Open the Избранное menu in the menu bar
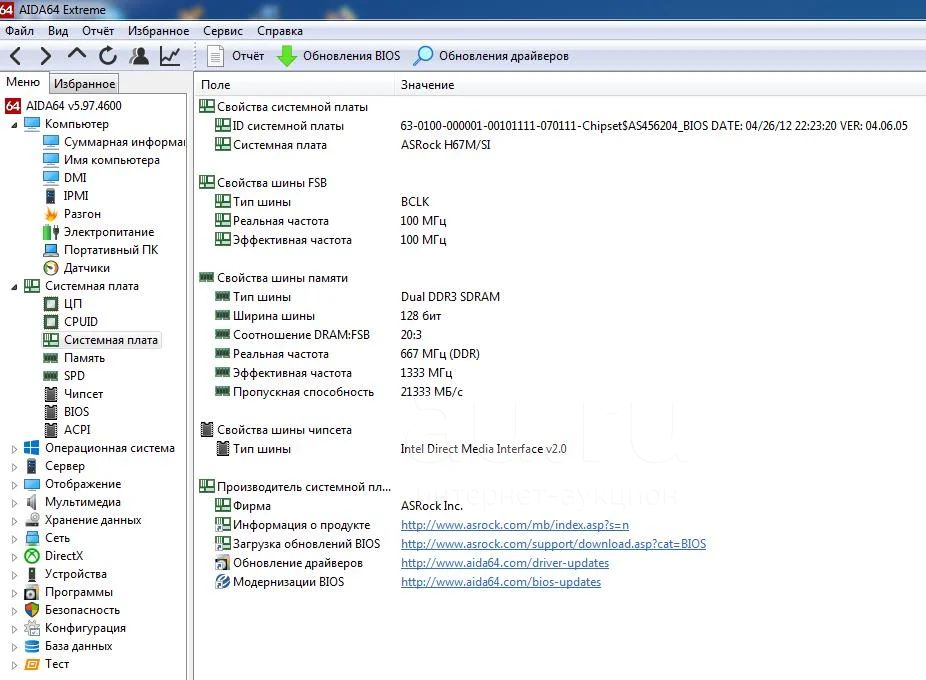This screenshot has width=926, height=680. (x=158, y=31)
